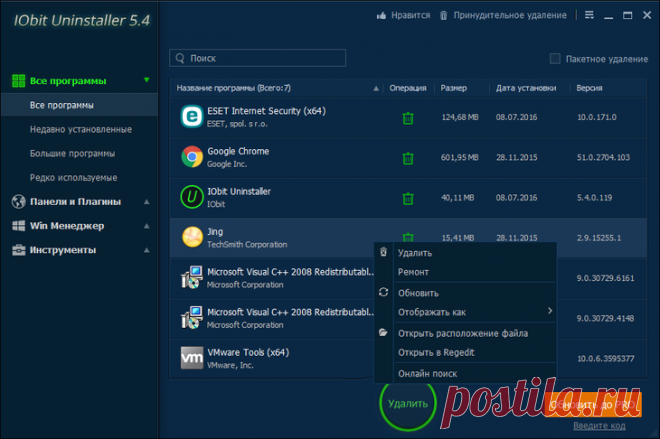Select the ESET Internet Security (x64) name
This screenshot has height=439, width=660.
(266, 111)
